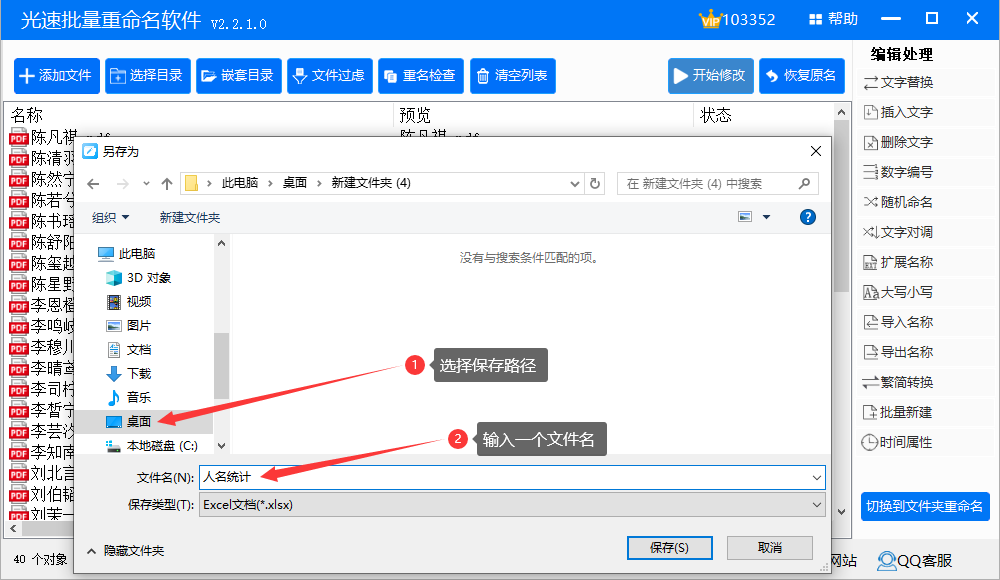Viewport: 1000px width, 580px height.
Task: Click the 状态 column header
Action: tap(716, 115)
